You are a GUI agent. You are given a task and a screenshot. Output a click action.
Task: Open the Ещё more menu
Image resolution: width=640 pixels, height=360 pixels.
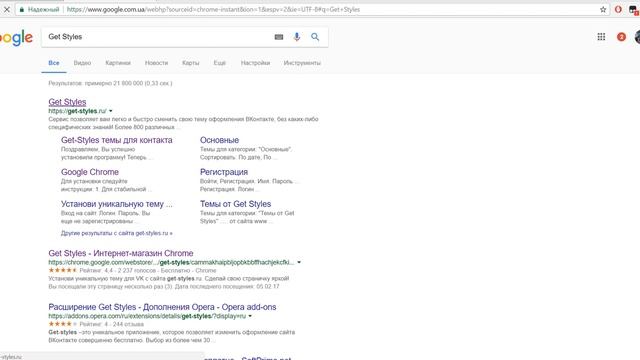[220, 63]
